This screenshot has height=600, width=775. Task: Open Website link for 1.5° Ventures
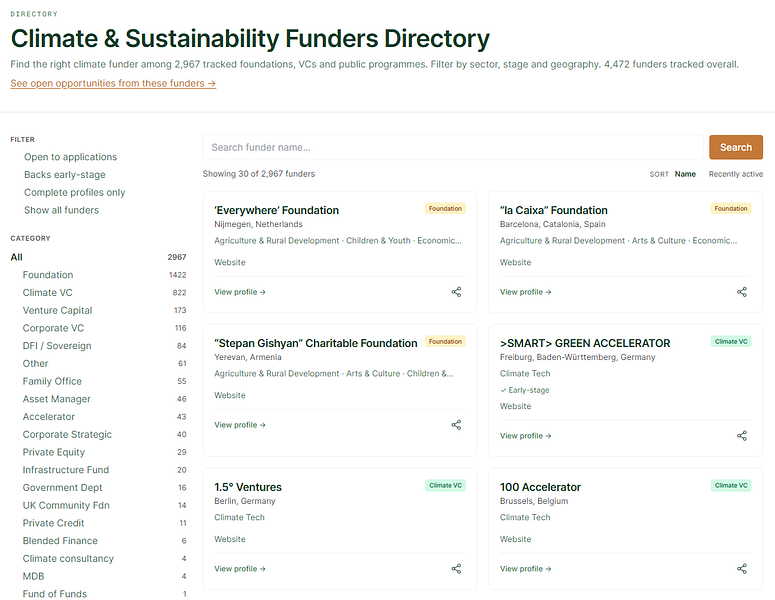(x=230, y=539)
